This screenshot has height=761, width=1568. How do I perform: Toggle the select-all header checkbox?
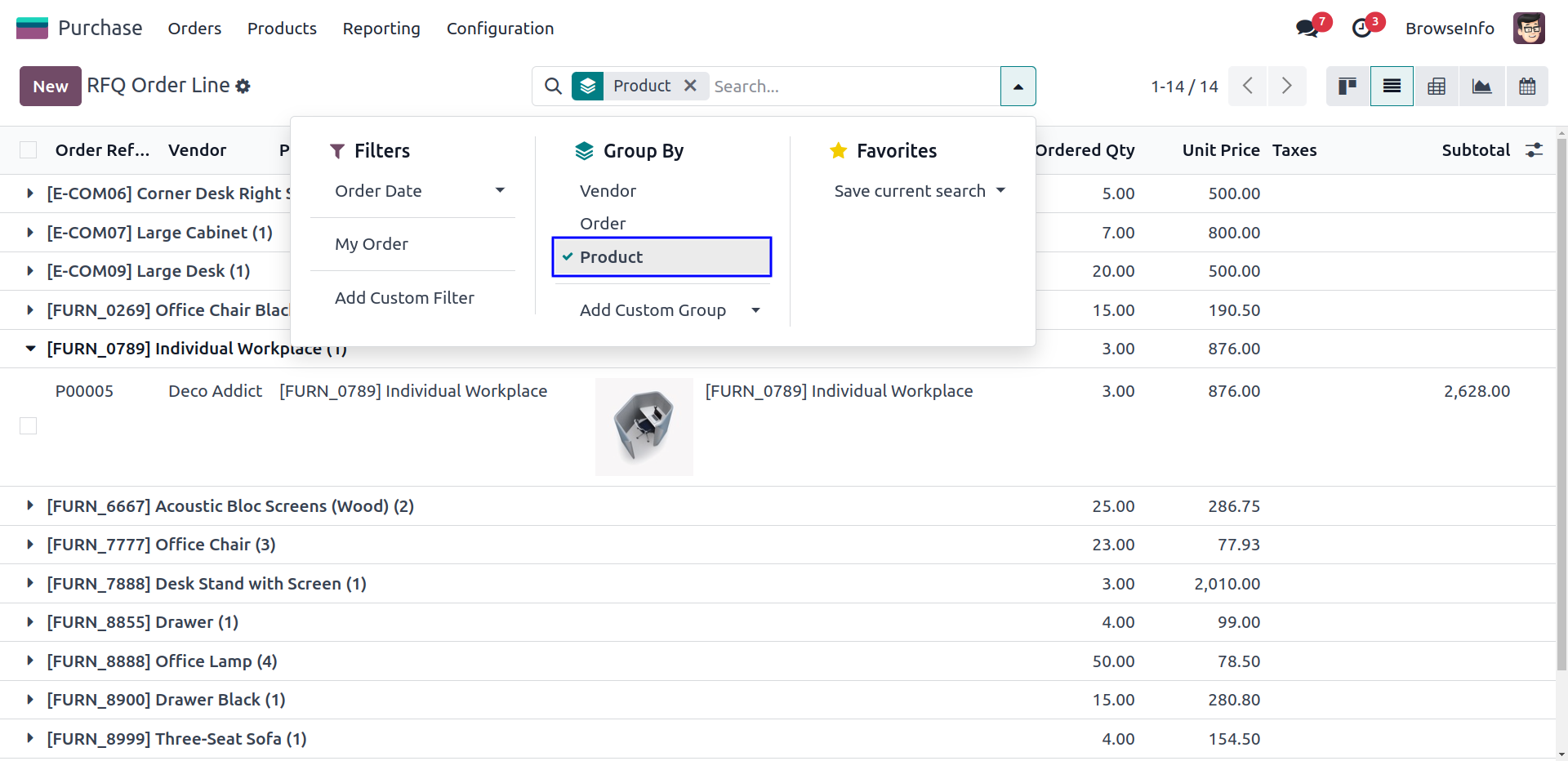(29, 150)
